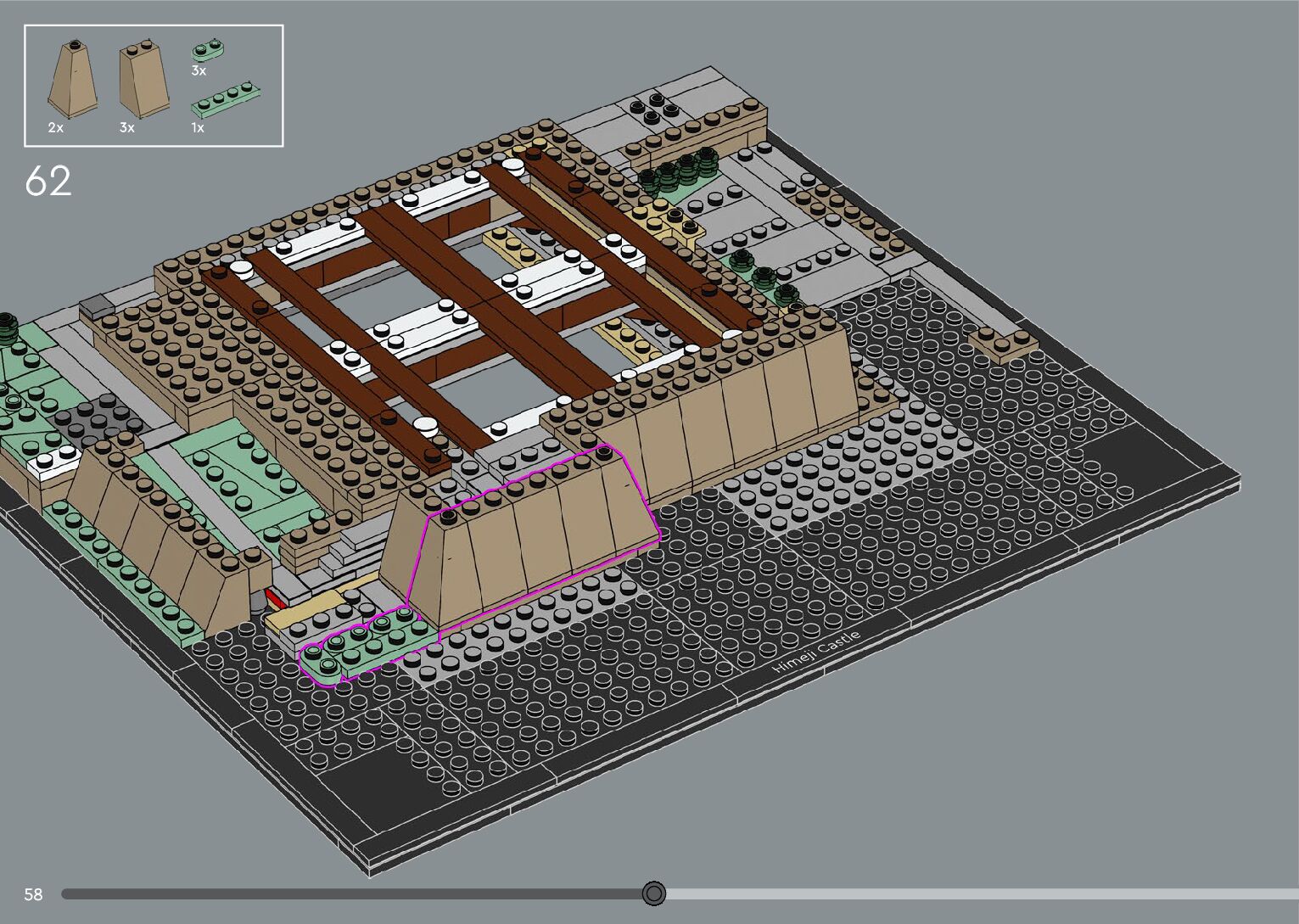Click the tan slope brick marked 2x
This screenshot has height=924, width=1299.
click(72, 79)
